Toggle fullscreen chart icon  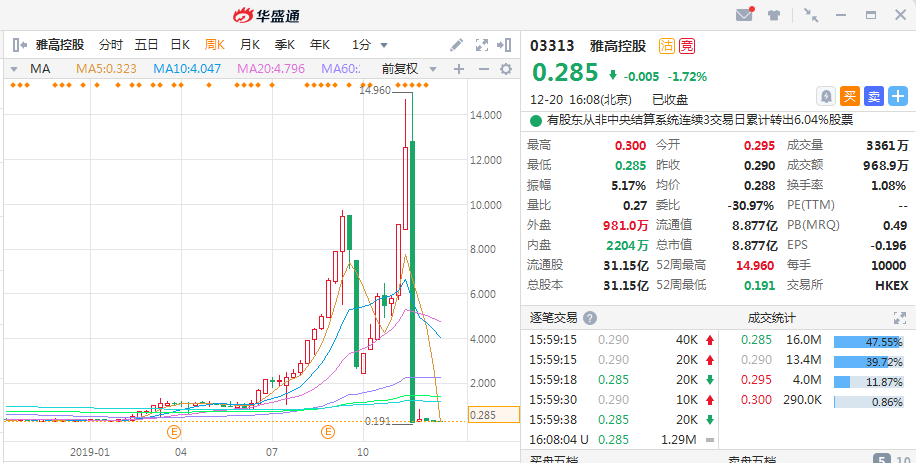(481, 45)
